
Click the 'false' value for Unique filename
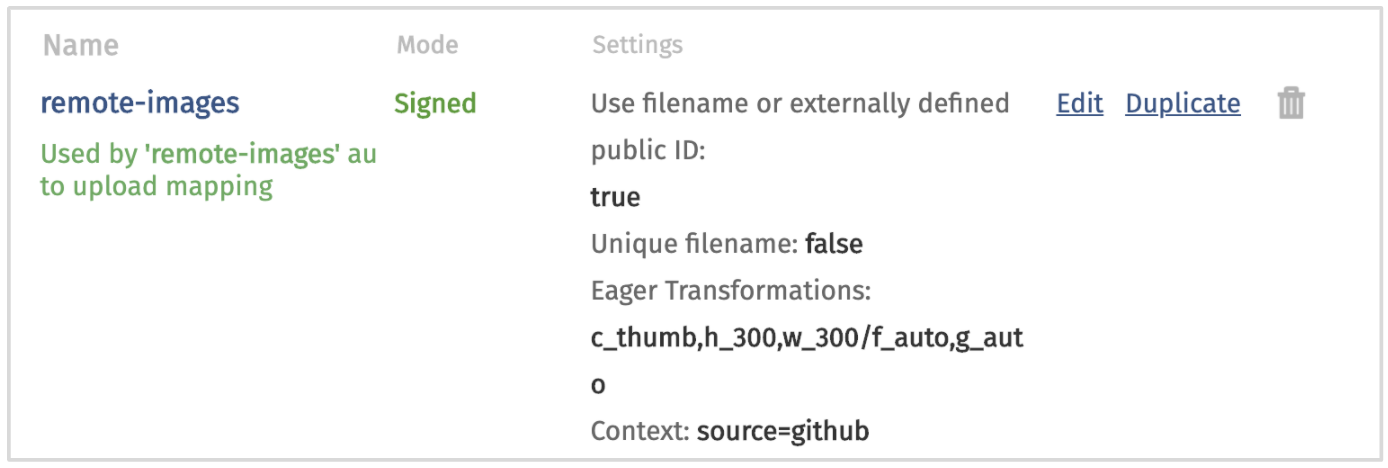click(x=834, y=244)
